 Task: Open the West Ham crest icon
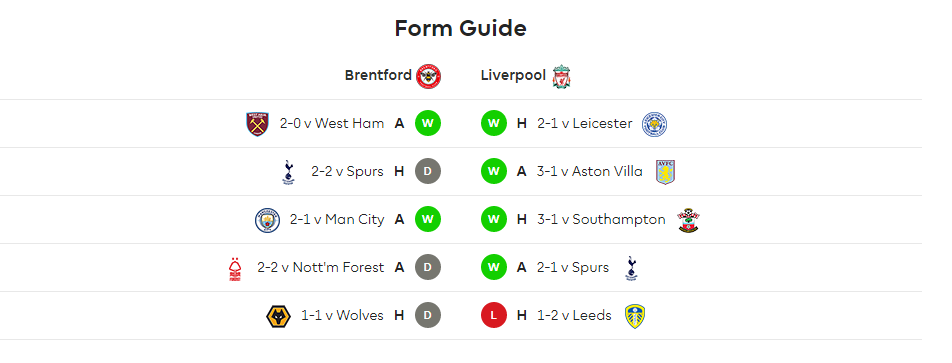(257, 124)
